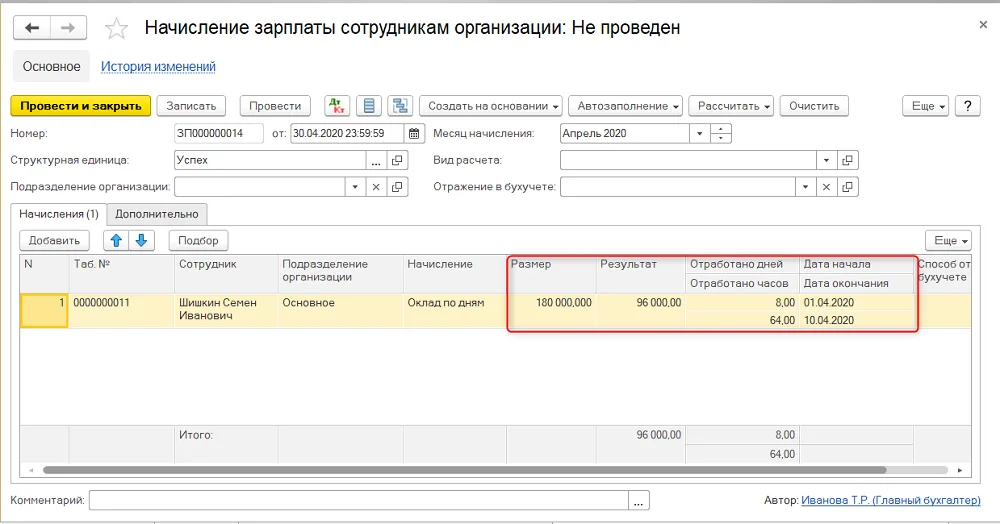The width and height of the screenshot is (1000, 524).
Task: Open Отражение в бухучете dropdown arrow
Action: point(805,187)
